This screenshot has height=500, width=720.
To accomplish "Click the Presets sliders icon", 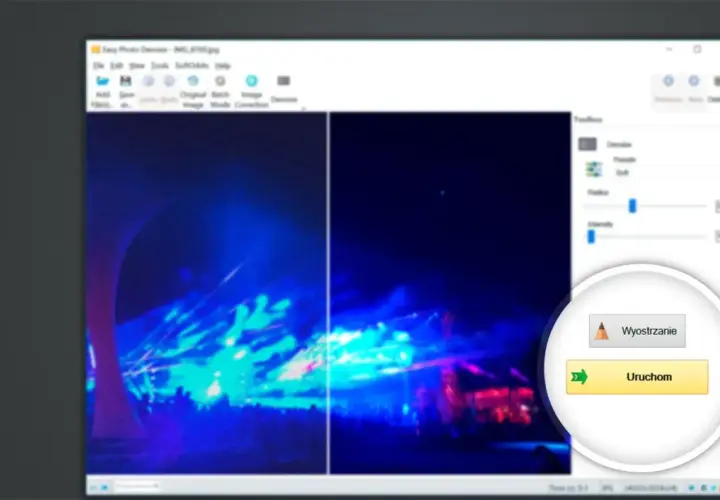I will 594,169.
